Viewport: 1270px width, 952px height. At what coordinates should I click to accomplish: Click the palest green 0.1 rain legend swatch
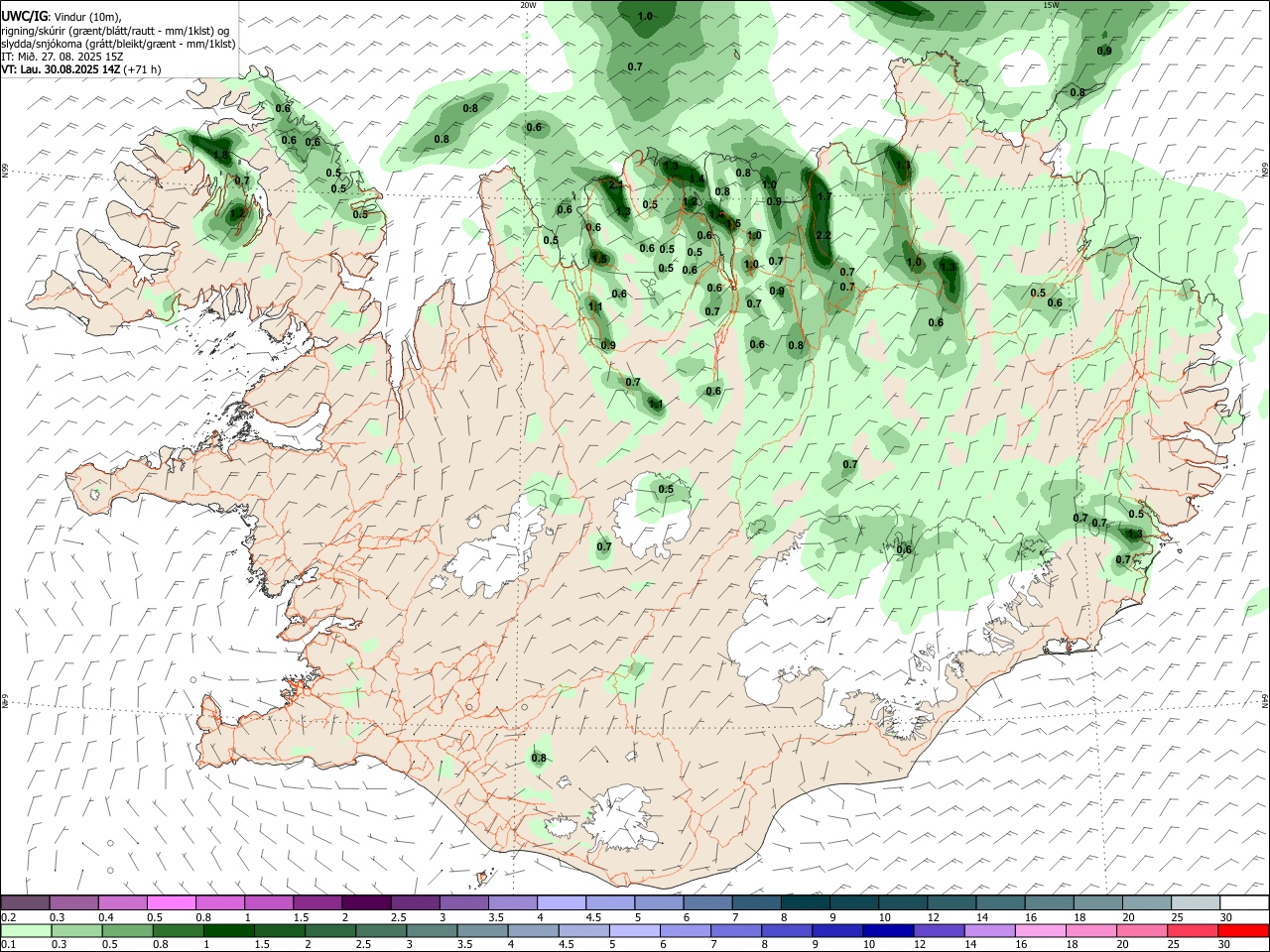(x=26, y=930)
